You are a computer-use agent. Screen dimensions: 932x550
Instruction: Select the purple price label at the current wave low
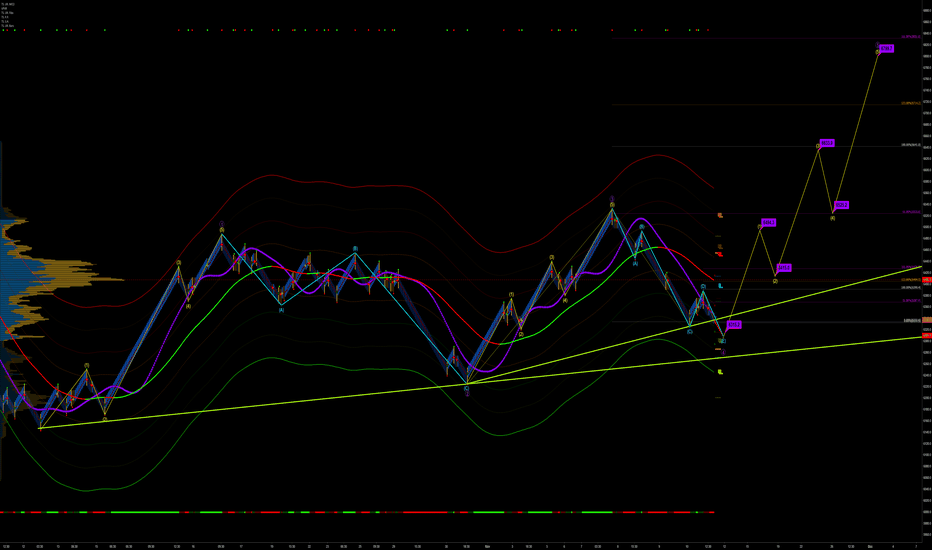pos(734,325)
